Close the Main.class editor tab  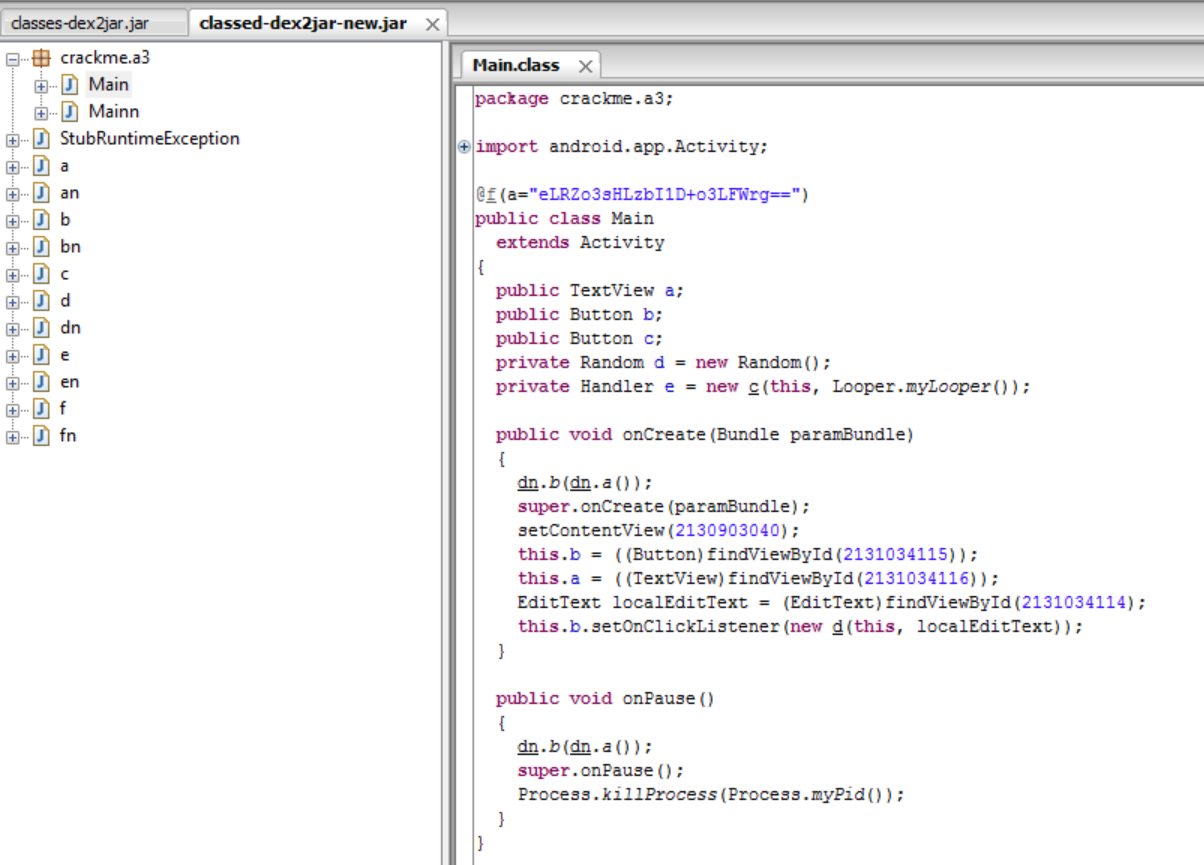[x=585, y=66]
